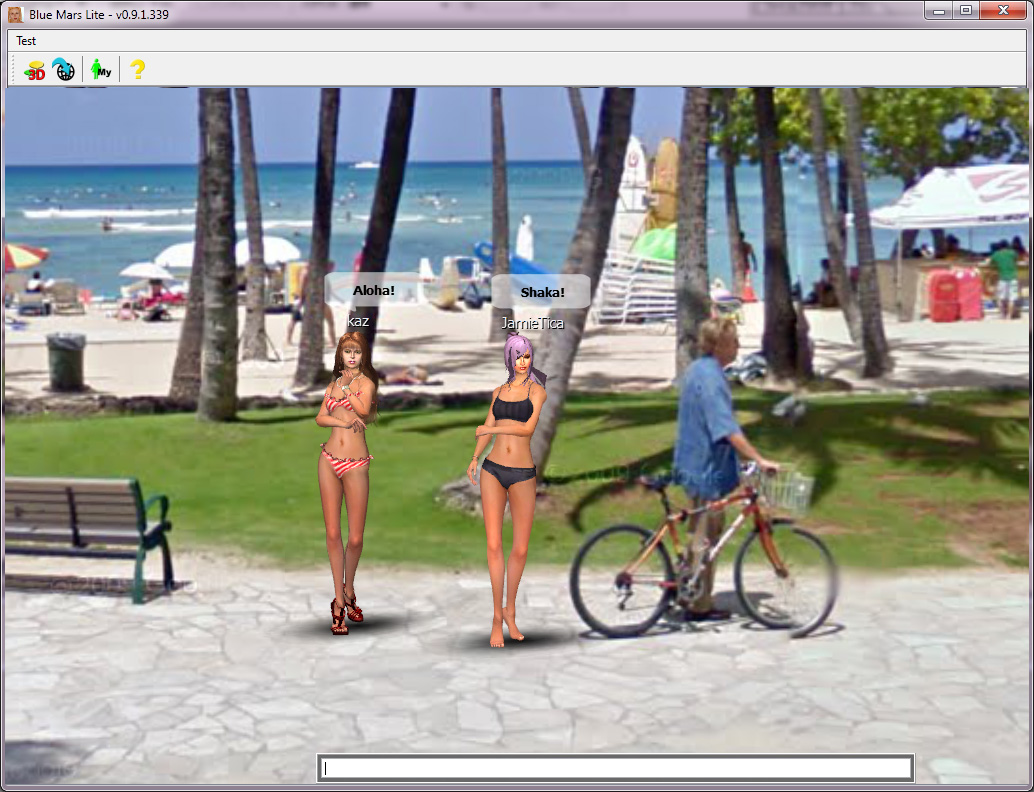1034x792 pixels.
Task: Open the Test menu
Action: pyautogui.click(x=26, y=41)
